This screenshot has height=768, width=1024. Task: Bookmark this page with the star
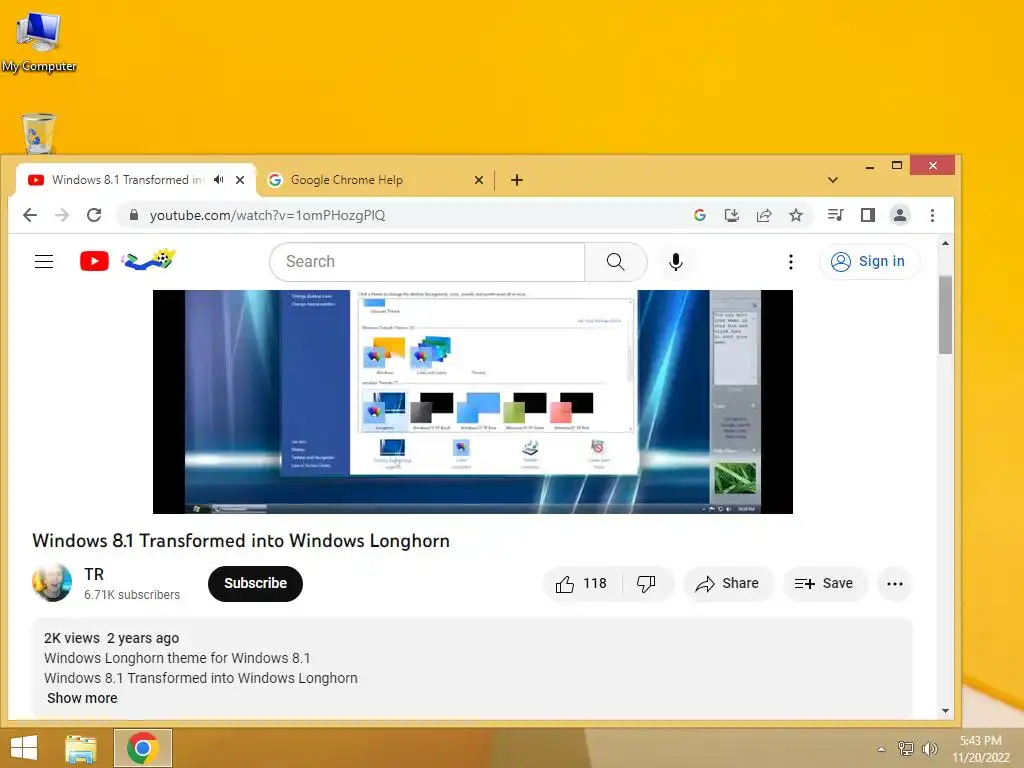(795, 216)
